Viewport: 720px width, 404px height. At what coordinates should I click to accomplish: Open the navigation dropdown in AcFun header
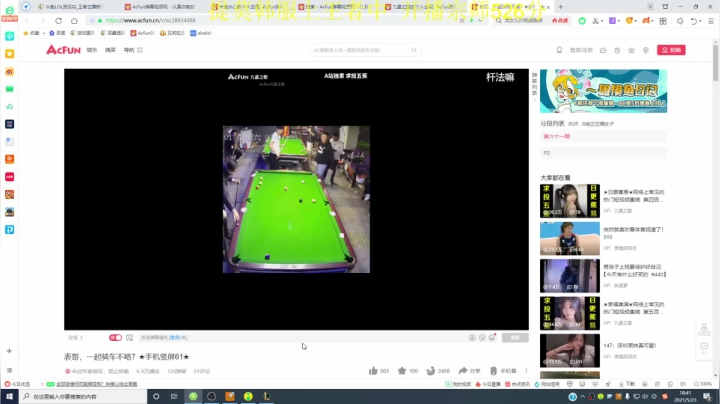coord(133,50)
